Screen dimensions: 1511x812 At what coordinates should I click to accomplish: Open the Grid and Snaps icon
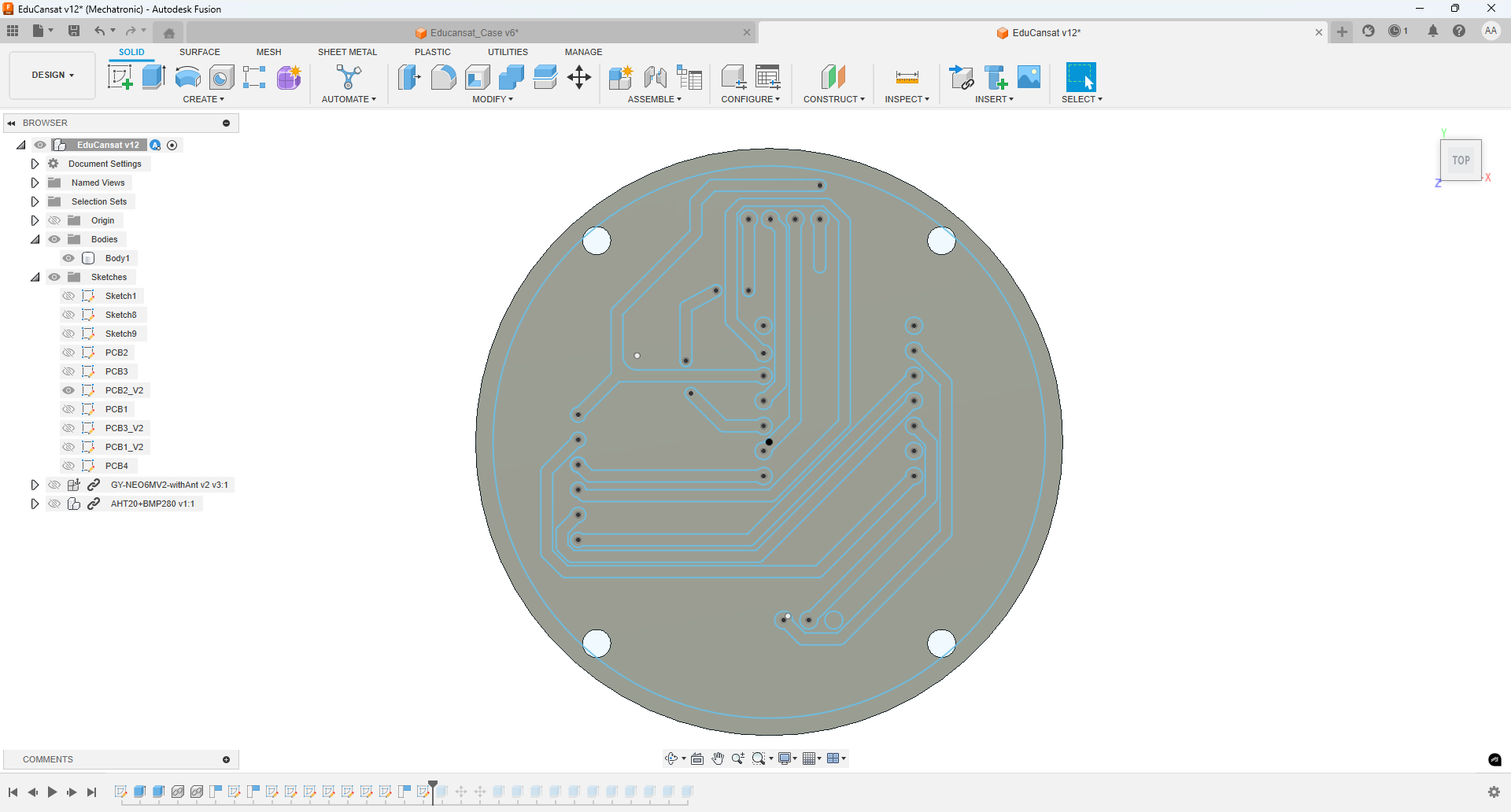[x=809, y=758]
